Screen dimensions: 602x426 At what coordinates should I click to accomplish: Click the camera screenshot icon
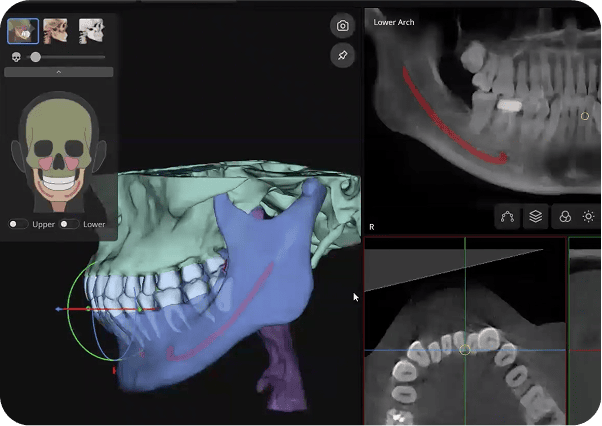click(x=342, y=26)
